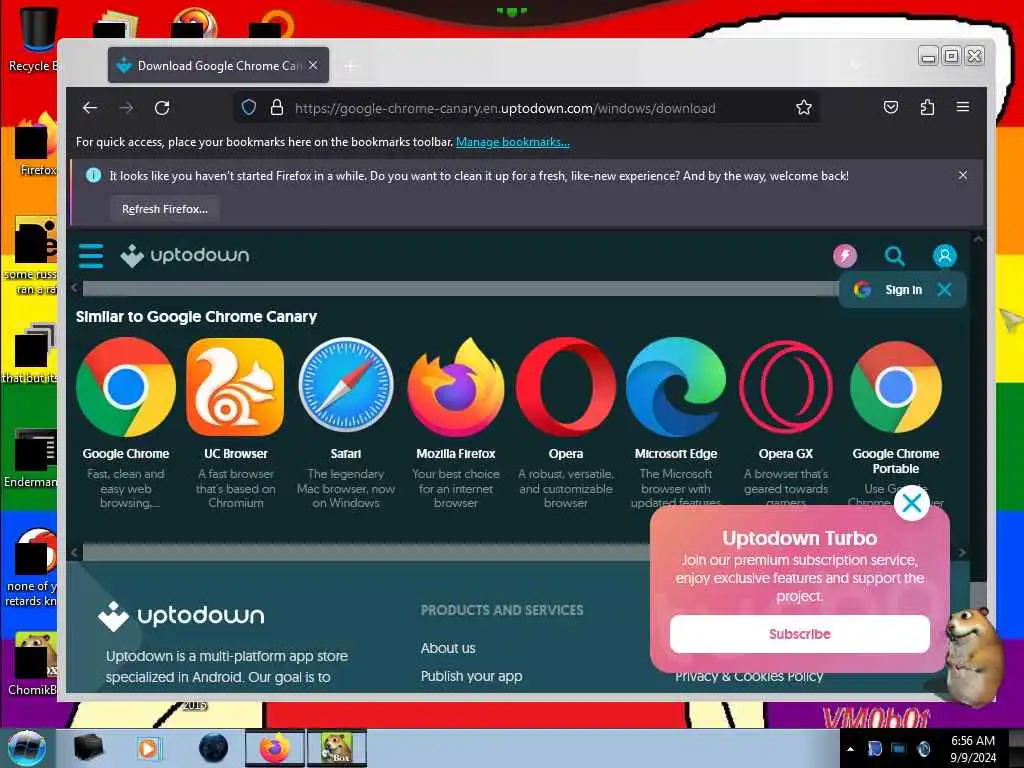1024x768 pixels.
Task: Dismiss the Firefox refresh notification
Action: coord(963,175)
